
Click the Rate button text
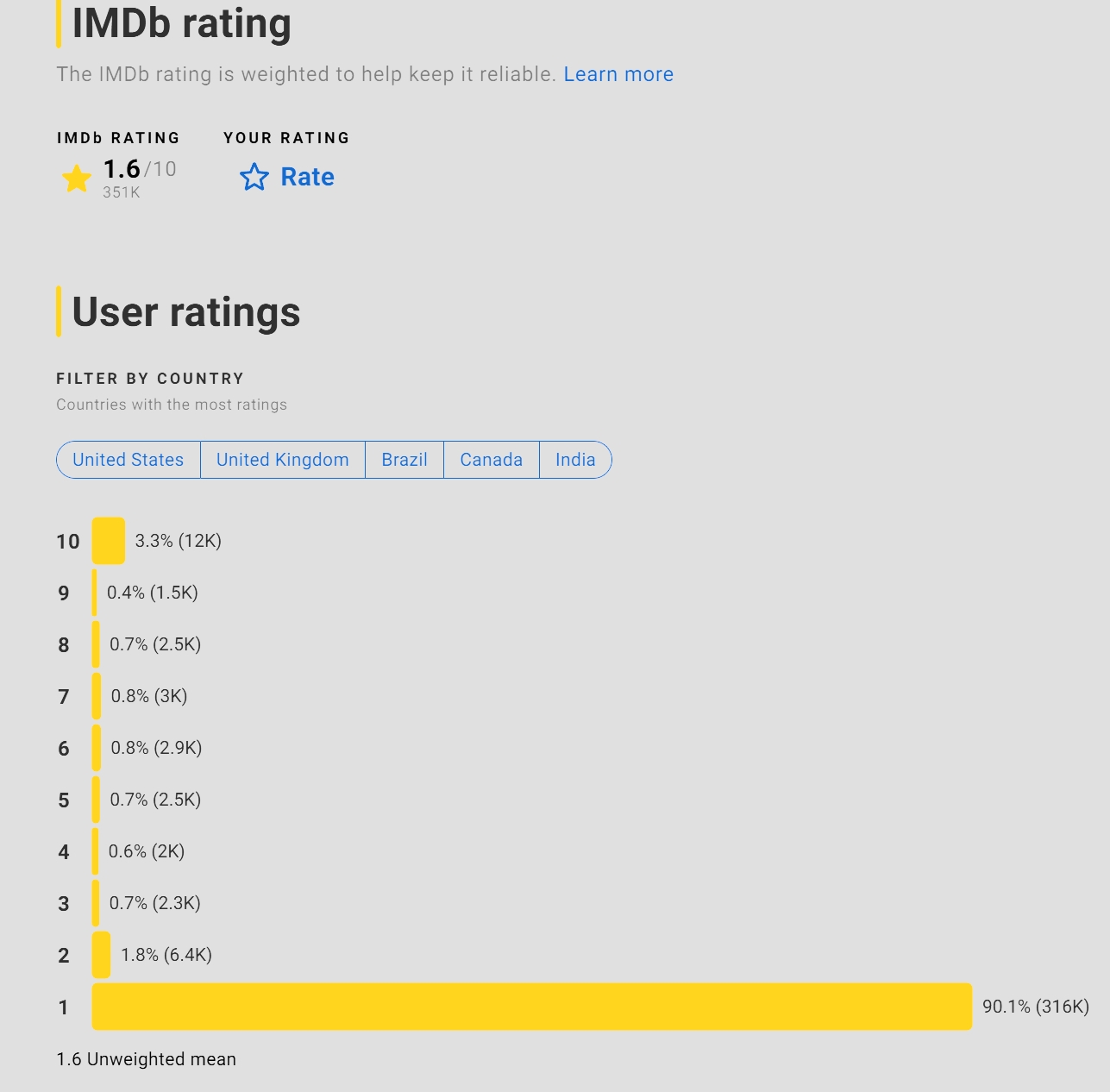click(x=307, y=177)
